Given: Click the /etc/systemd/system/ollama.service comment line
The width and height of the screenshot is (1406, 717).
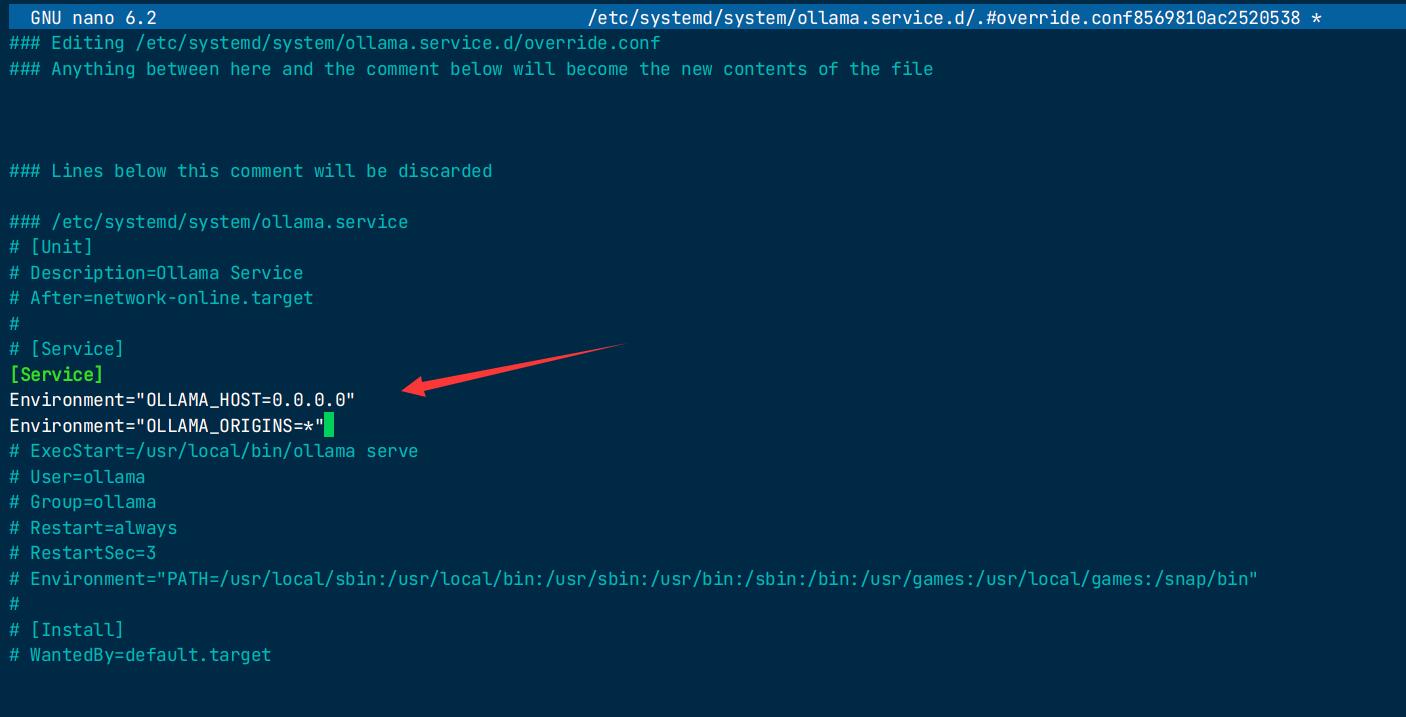Looking at the screenshot, I should click(209, 222).
